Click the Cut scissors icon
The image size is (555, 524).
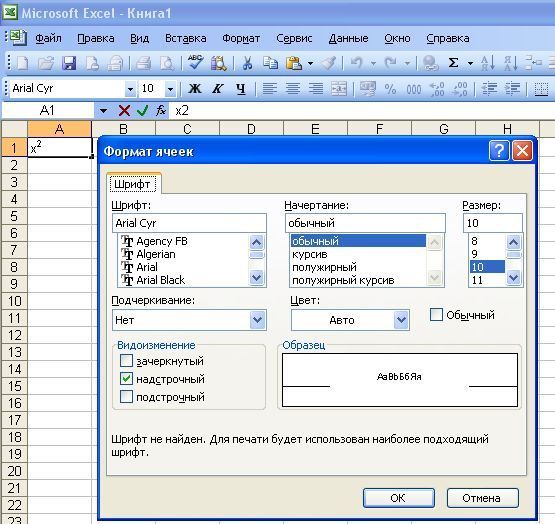point(247,63)
